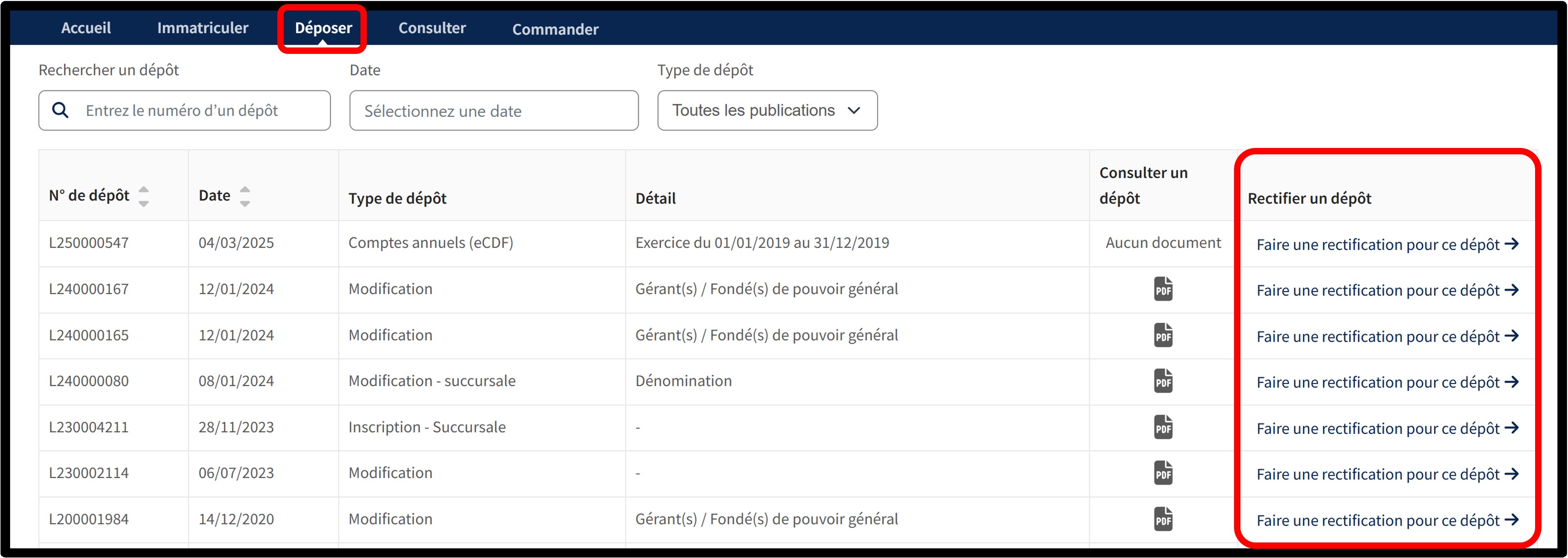Open PDF document for deposit L230002114
Viewport: 1568px width, 558px height.
tap(1163, 473)
